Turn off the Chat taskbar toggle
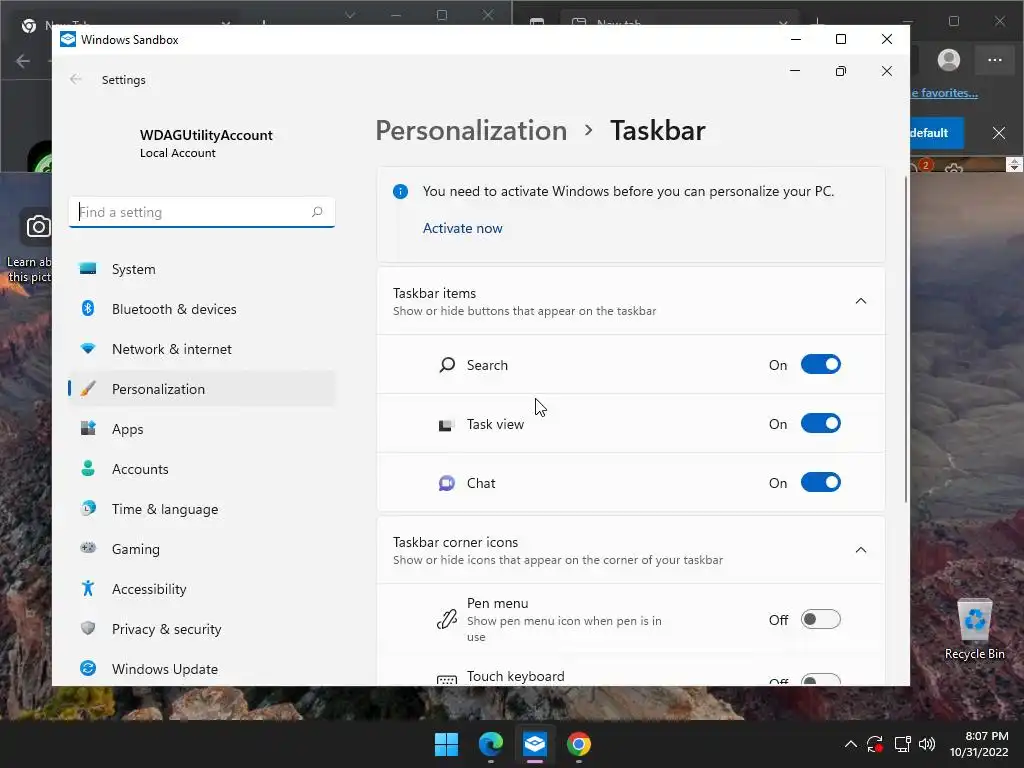Image resolution: width=1024 pixels, height=768 pixels. pyautogui.click(x=821, y=483)
